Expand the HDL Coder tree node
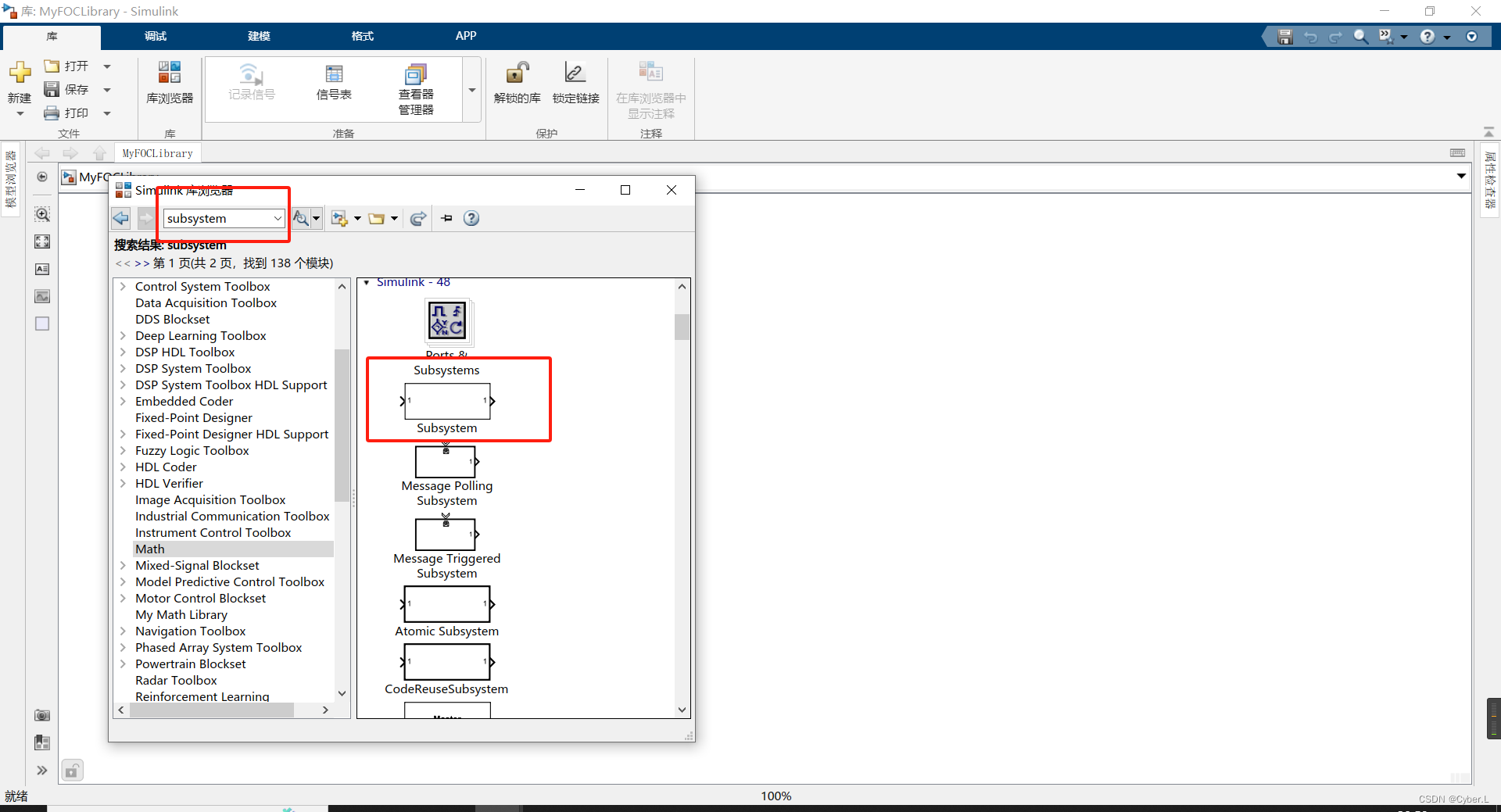The height and width of the screenshot is (812, 1501). click(x=123, y=467)
